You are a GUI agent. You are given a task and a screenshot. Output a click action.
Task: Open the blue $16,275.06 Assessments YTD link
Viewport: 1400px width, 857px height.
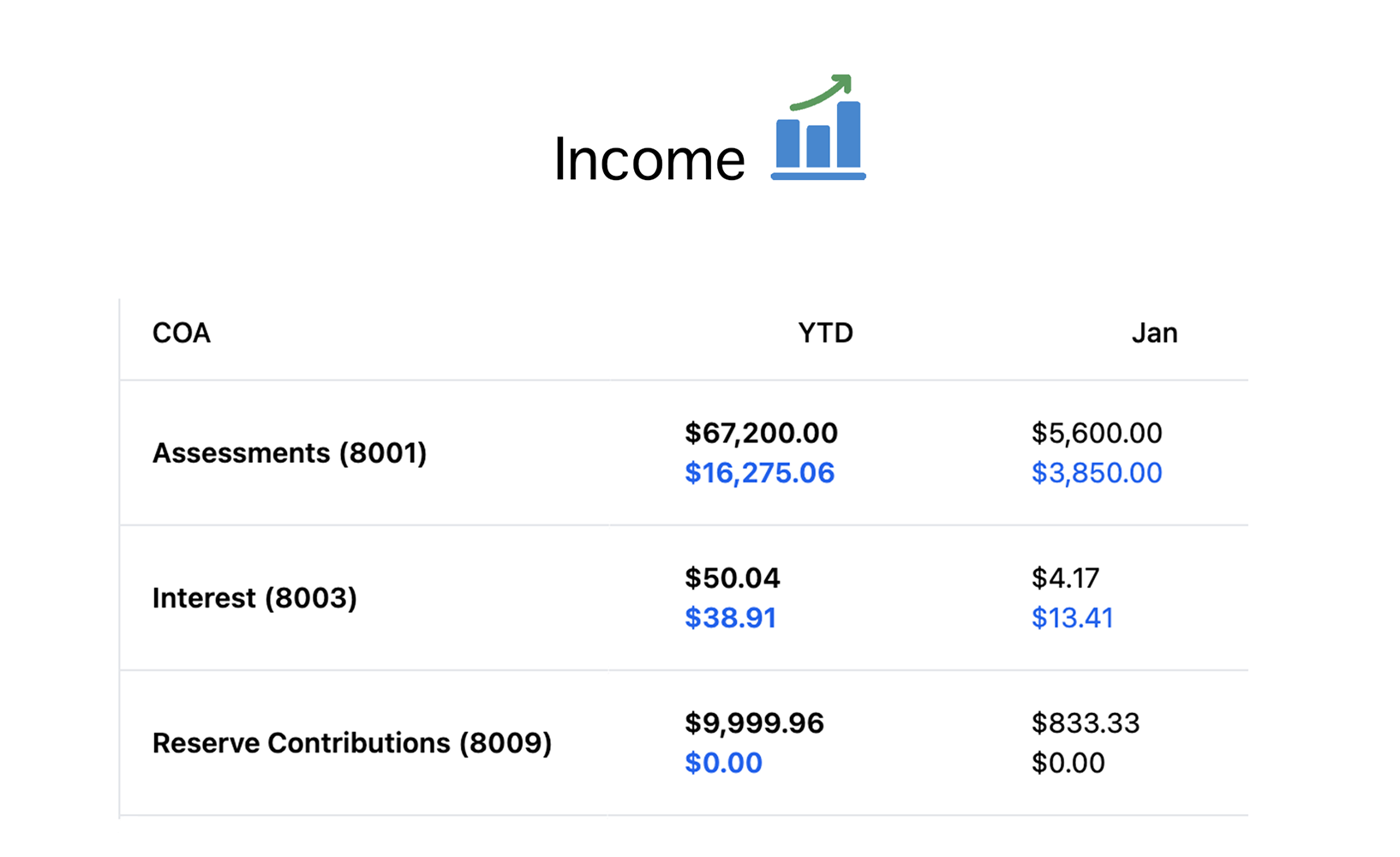pos(759,473)
